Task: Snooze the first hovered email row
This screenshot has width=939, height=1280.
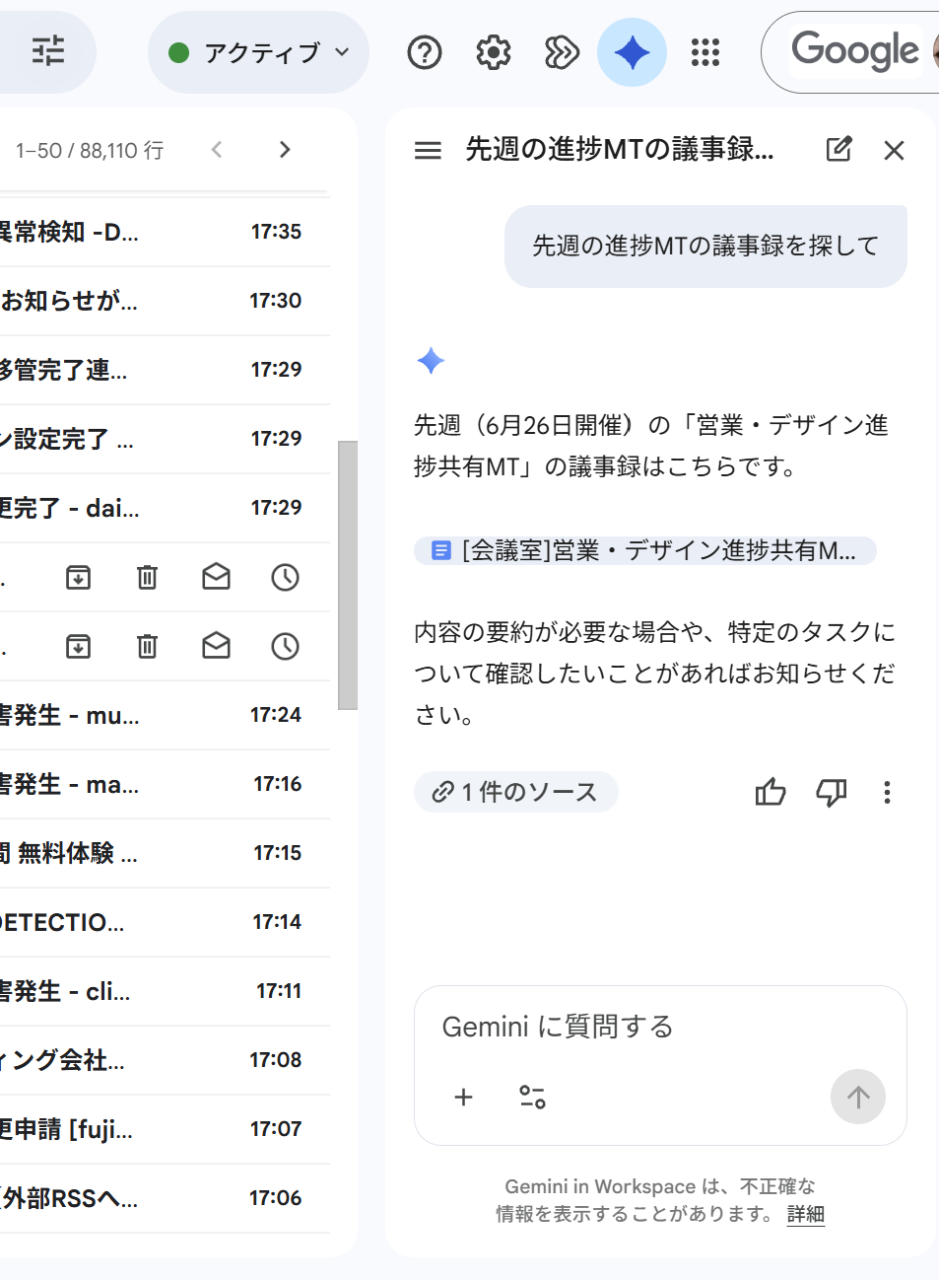Action: click(x=286, y=577)
